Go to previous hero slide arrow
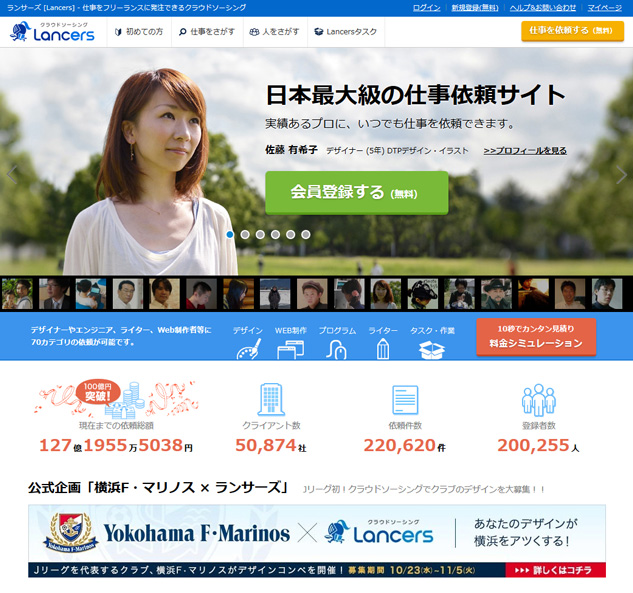633x593 pixels. coord(12,172)
